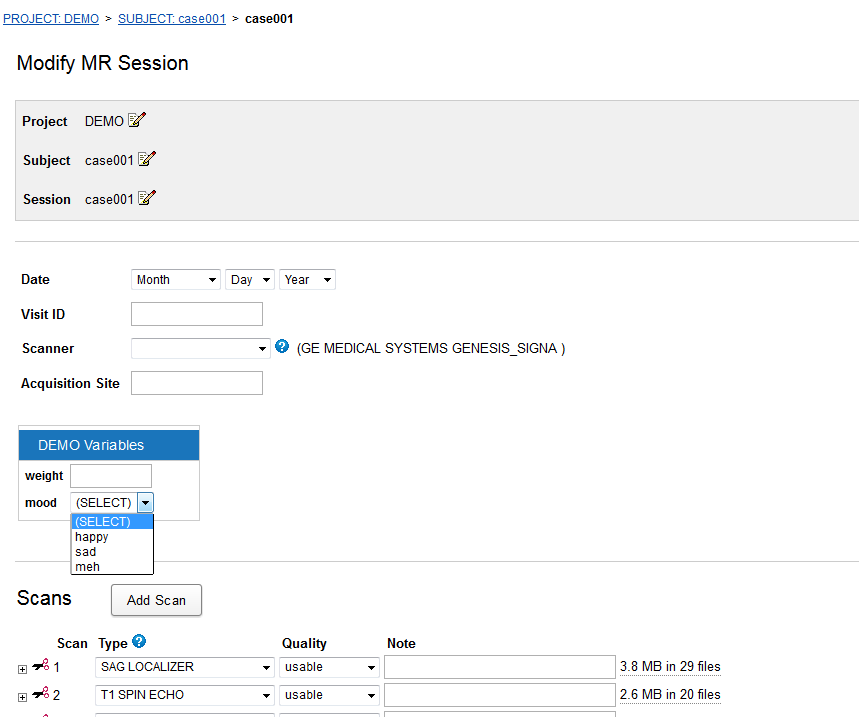859x717 pixels.
Task: Follow the PROJECT: DEMO breadcrumb link
Action: (51, 19)
